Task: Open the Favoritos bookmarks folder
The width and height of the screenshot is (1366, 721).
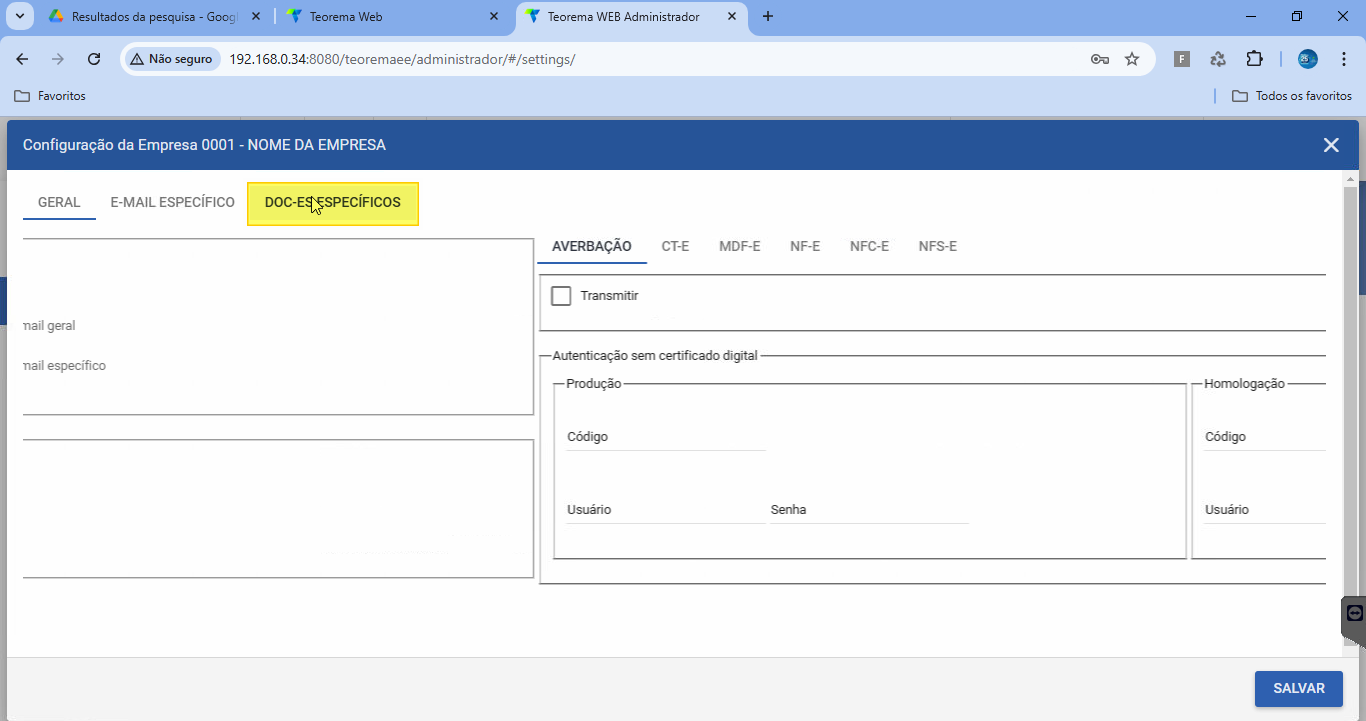Action: (50, 96)
